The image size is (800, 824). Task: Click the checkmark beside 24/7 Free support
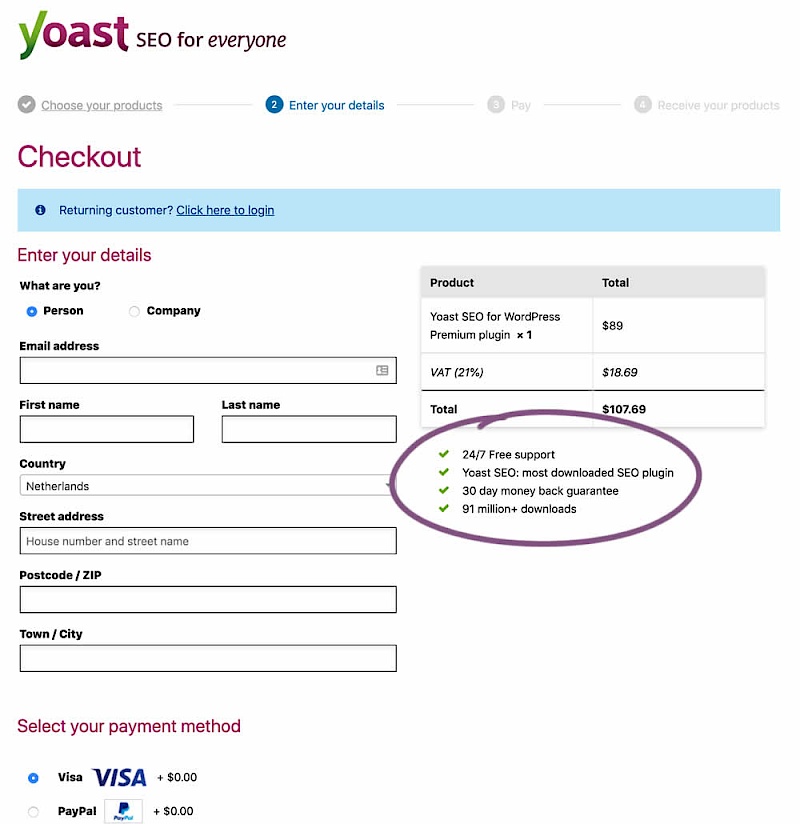click(444, 454)
